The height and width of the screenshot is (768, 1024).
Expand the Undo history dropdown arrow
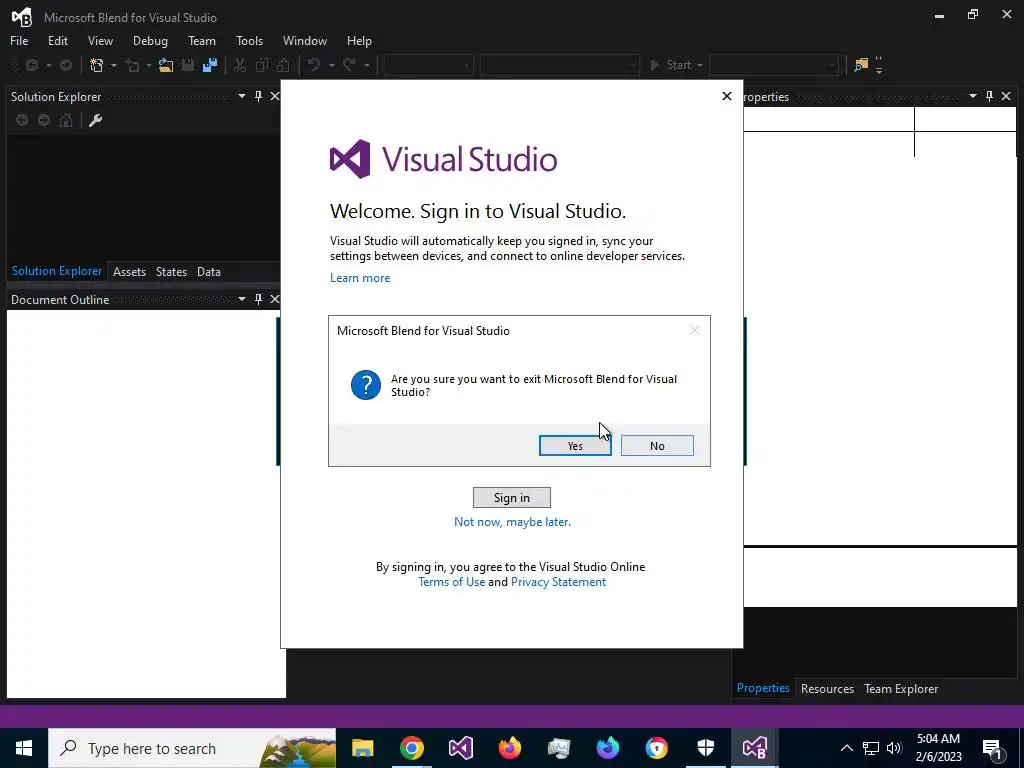coord(331,65)
